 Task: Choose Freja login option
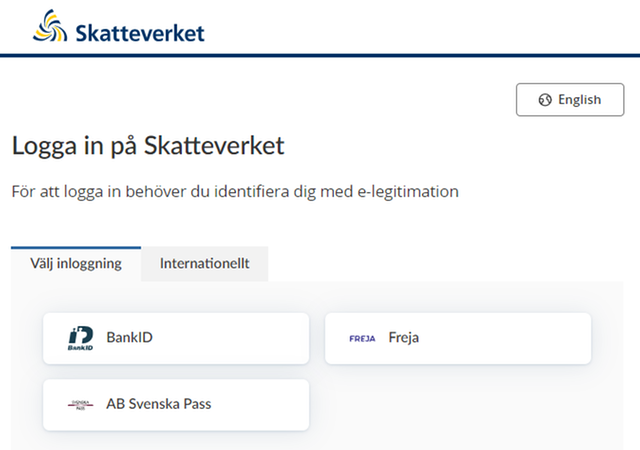(x=458, y=338)
